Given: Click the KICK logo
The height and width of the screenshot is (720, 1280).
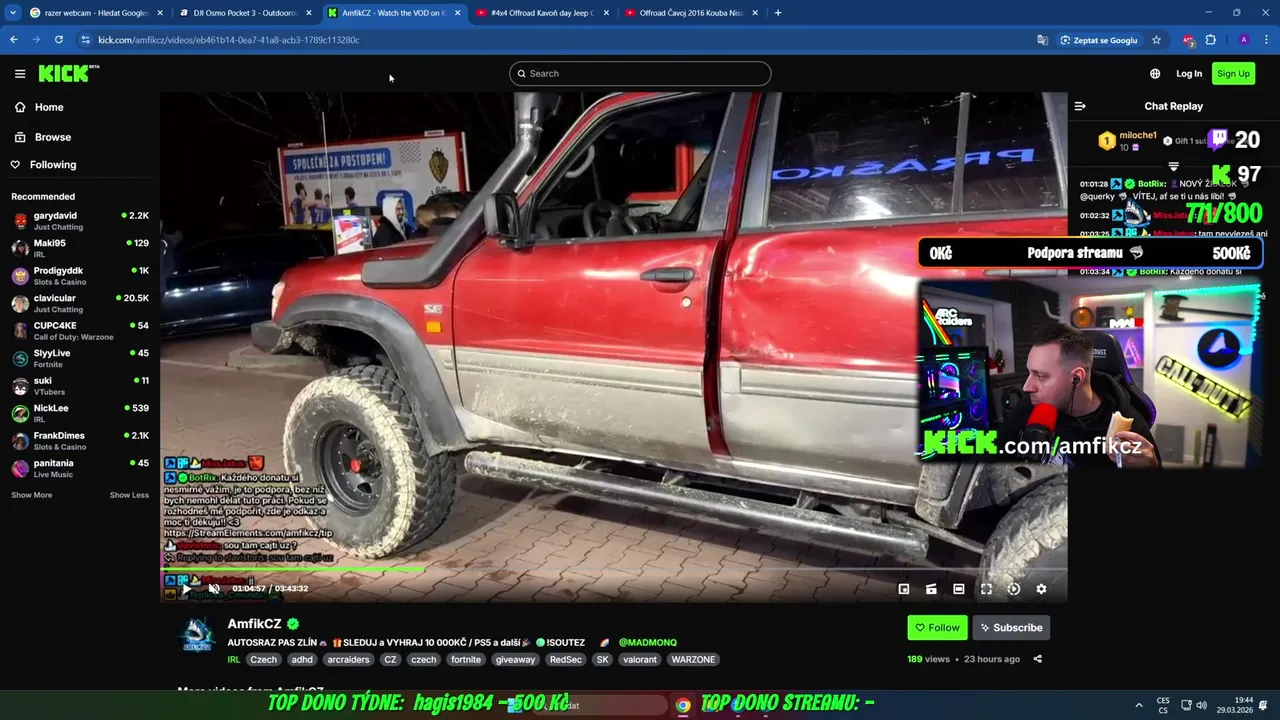Looking at the screenshot, I should (65, 73).
